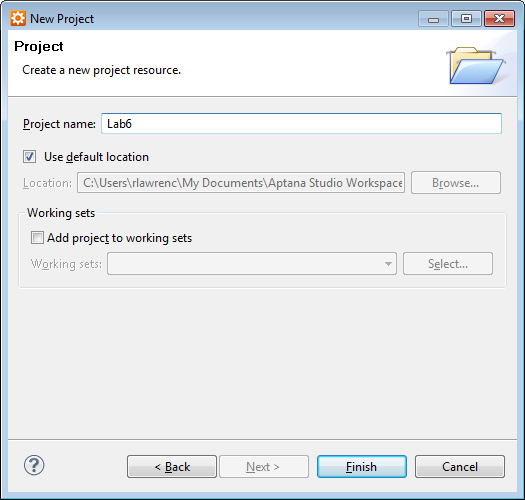Expand the Working sets dropdown arrow
525x500 pixels.
pyautogui.click(x=388, y=264)
